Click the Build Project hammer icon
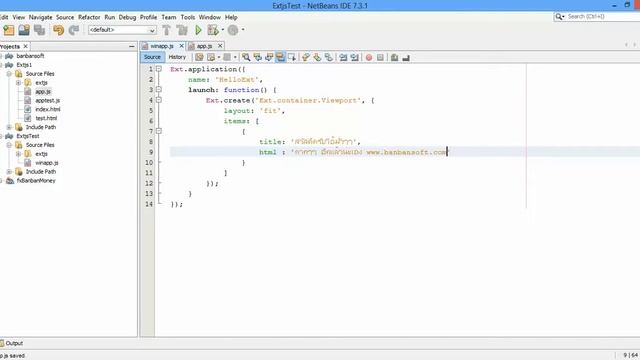Screen dimensions: 640x360 (167, 30)
